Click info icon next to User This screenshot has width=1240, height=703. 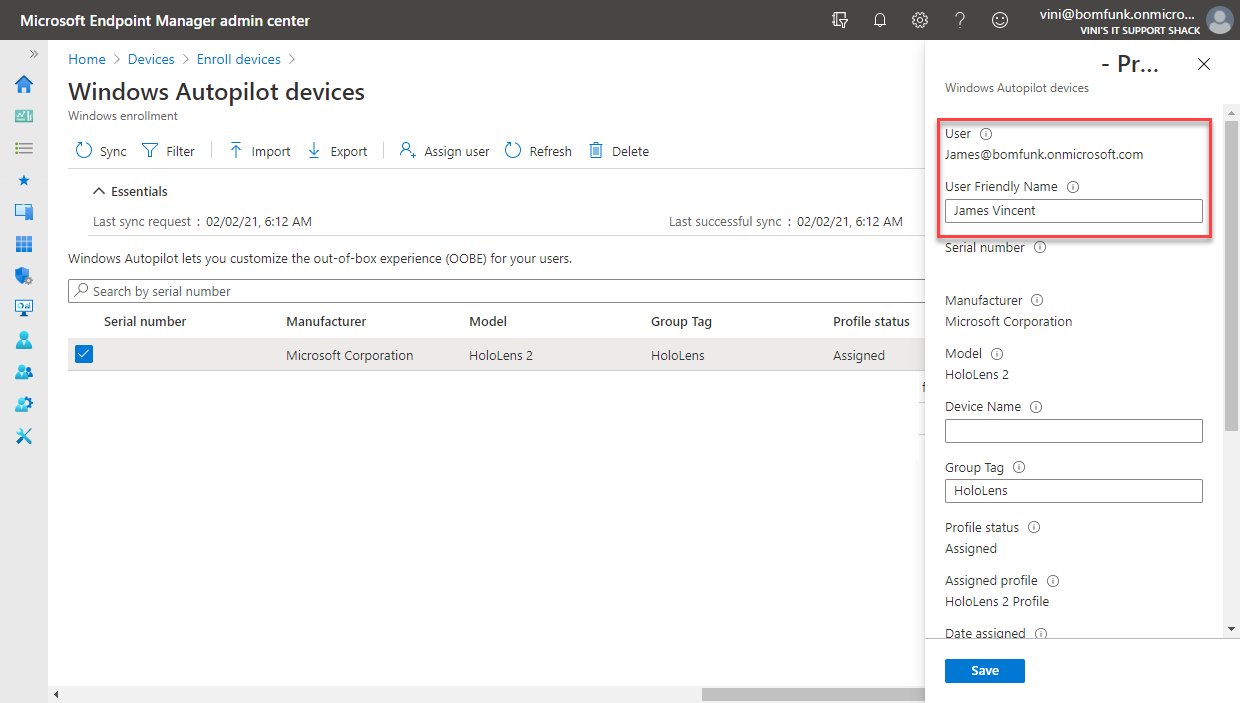986,134
